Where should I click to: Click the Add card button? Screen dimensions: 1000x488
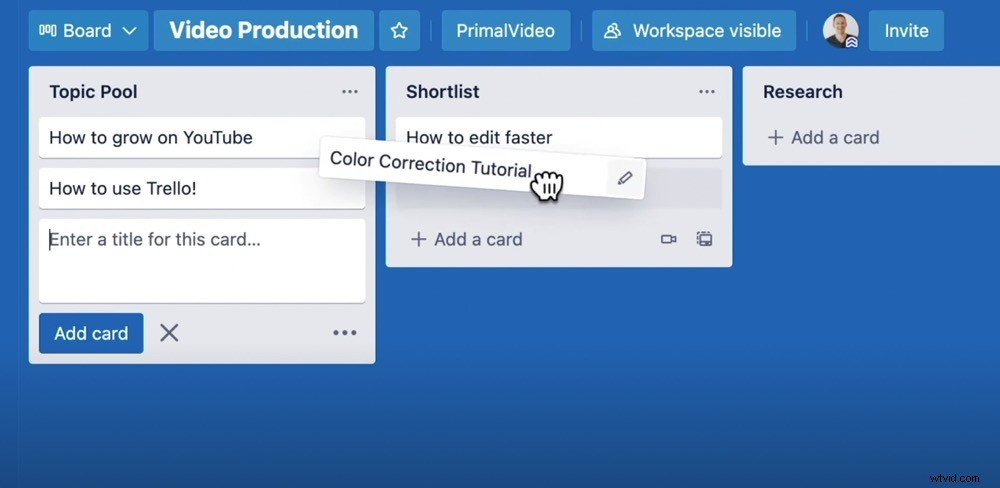91,333
